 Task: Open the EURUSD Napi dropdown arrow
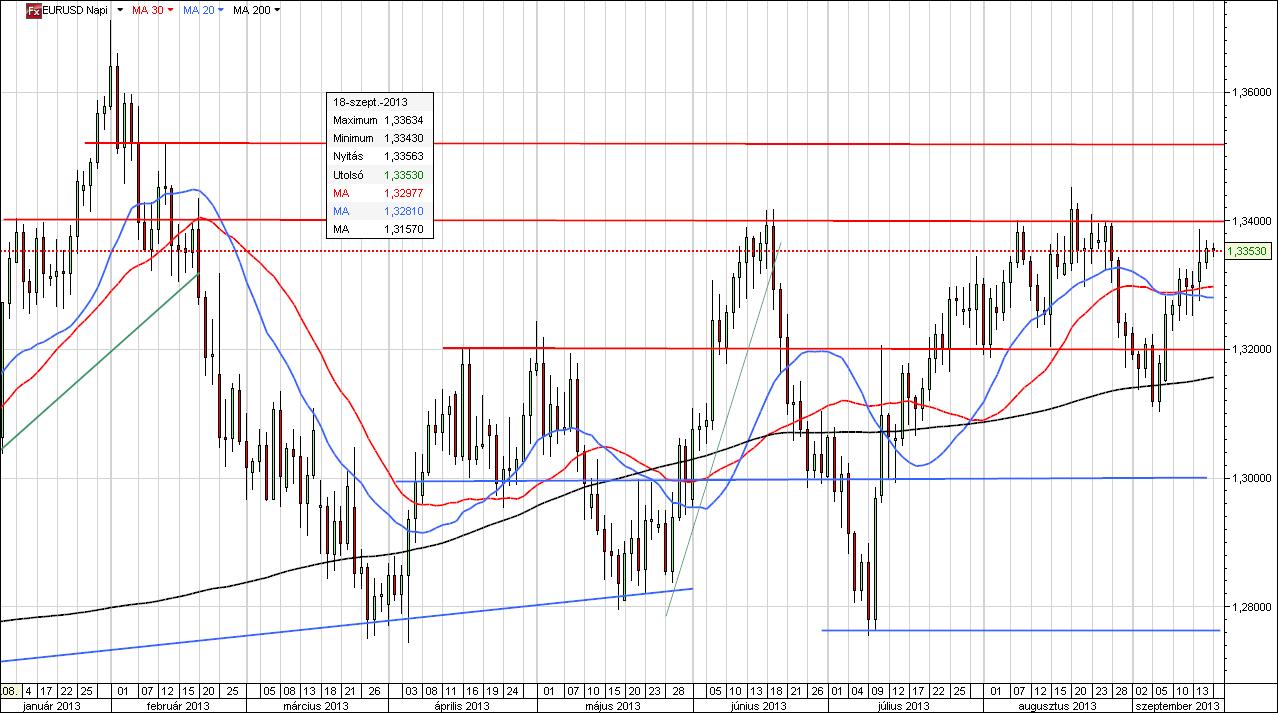tap(120, 10)
